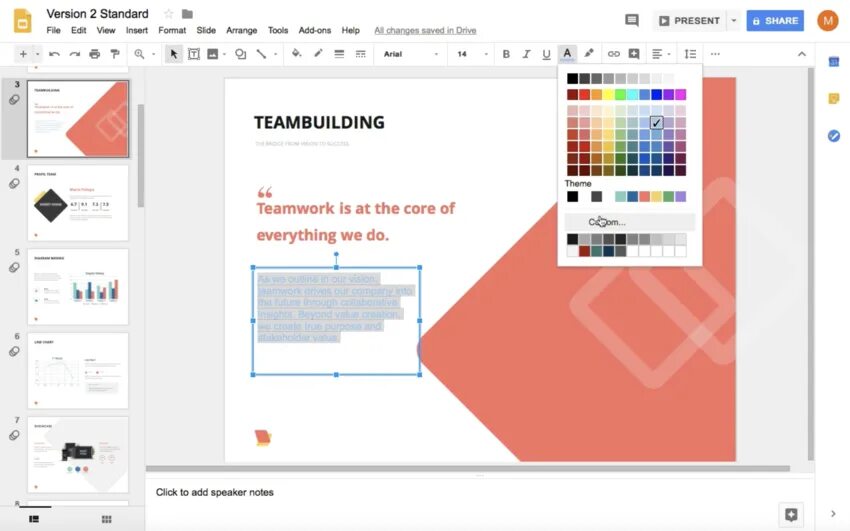Screen dimensions: 850x531
Task: Star the Version 2 Standard document
Action: (x=169, y=14)
